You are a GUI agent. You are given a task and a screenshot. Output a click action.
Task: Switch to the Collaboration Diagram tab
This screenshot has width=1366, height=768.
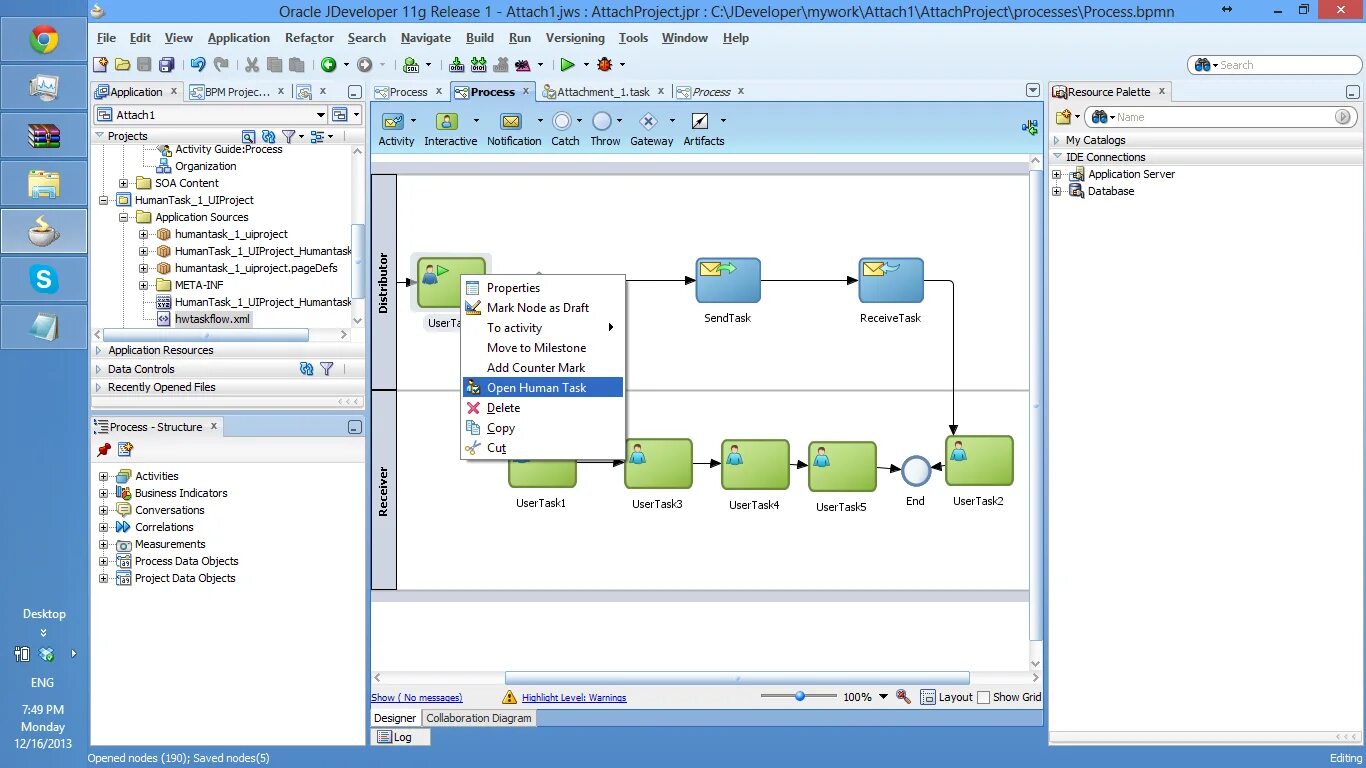479,718
